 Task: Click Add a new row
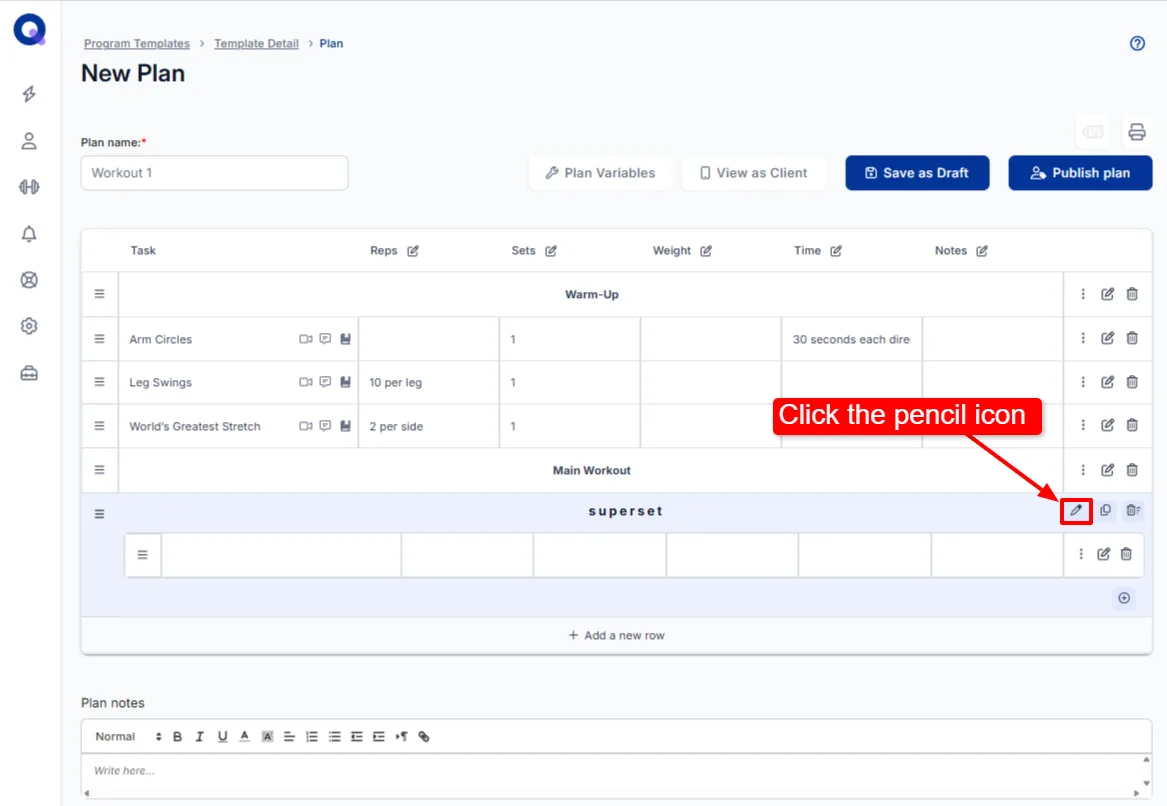616,635
